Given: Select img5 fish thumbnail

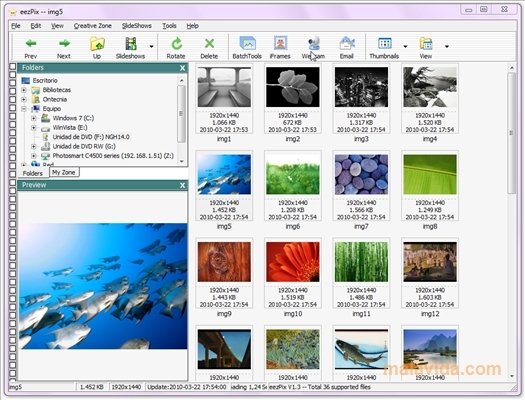Looking at the screenshot, I should [224, 174].
